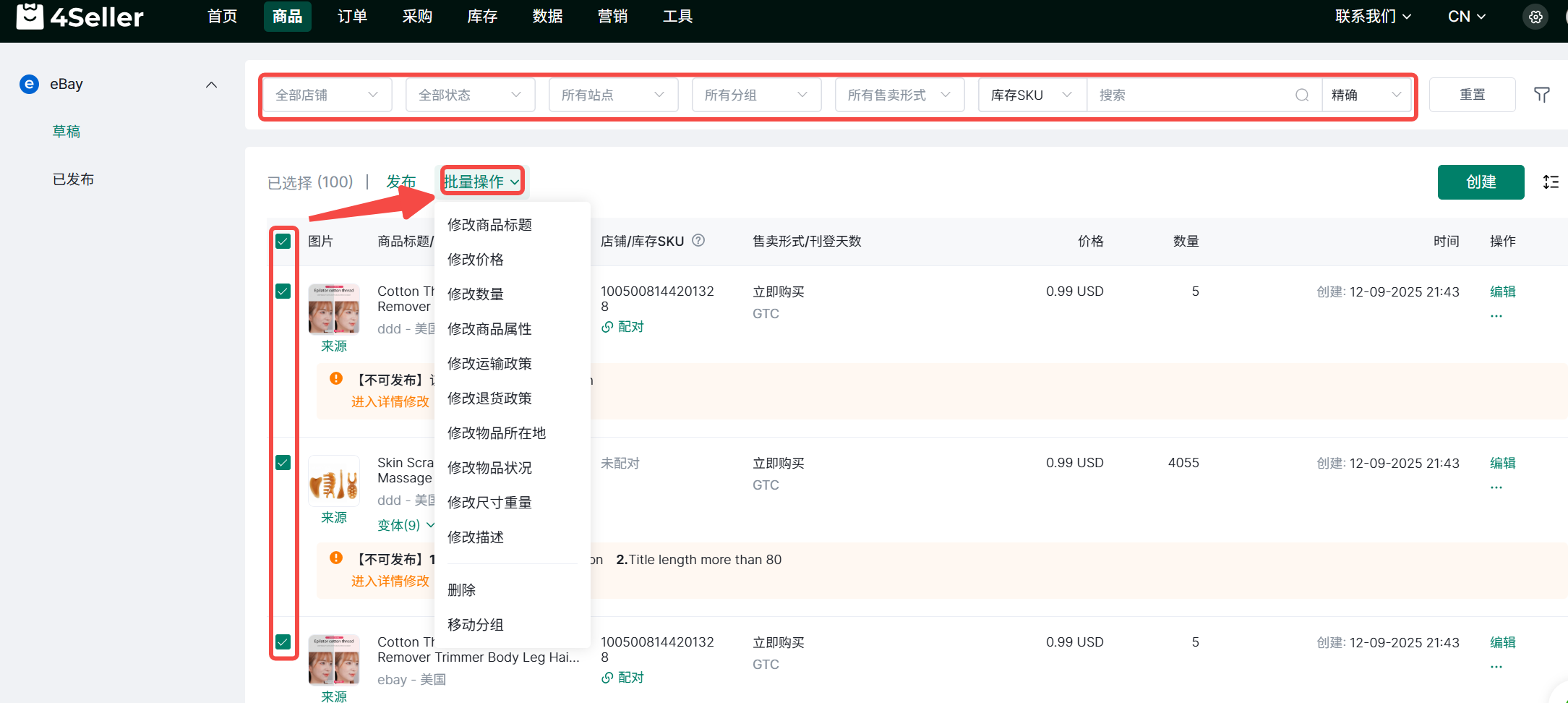1568x703 pixels.
Task: Expand the 变体(9) variants list
Action: point(406,525)
